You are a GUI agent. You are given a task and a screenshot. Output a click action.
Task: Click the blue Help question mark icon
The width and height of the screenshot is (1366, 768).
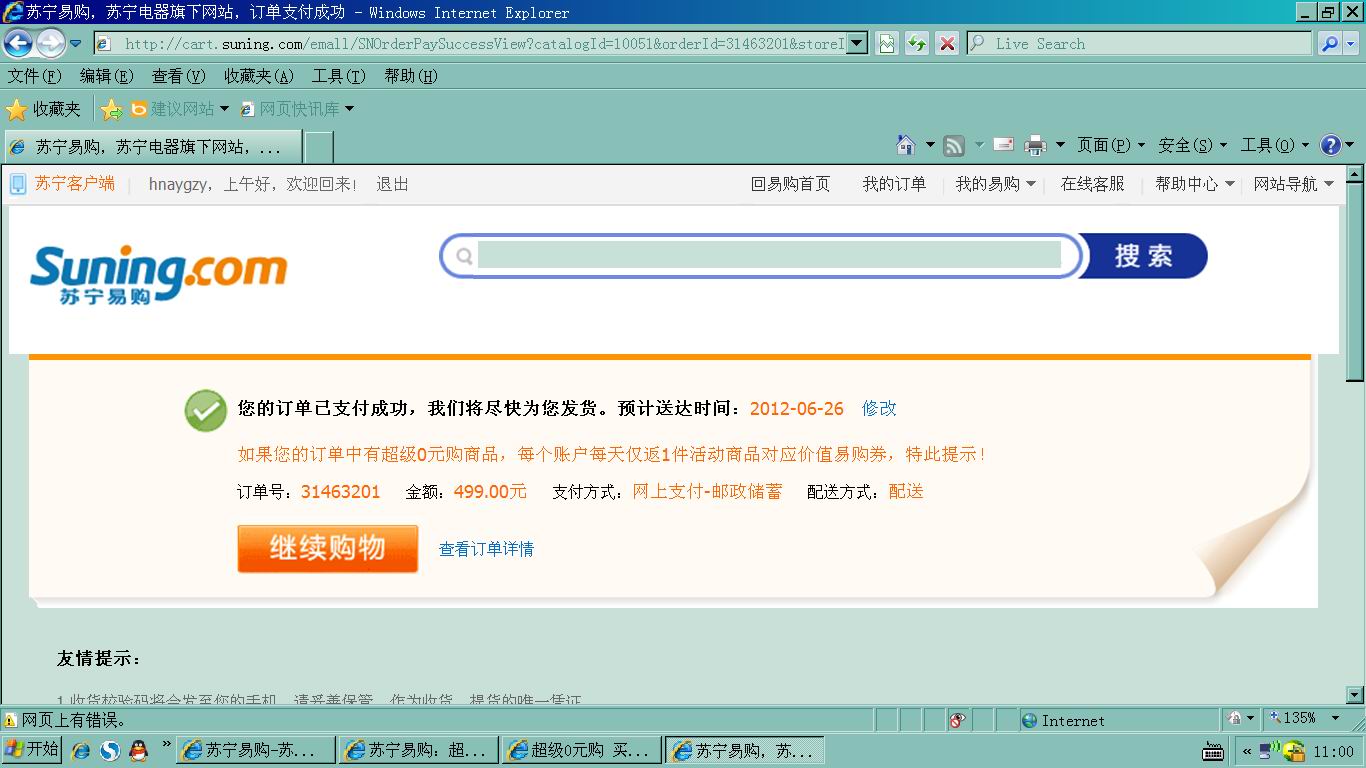coord(1331,145)
